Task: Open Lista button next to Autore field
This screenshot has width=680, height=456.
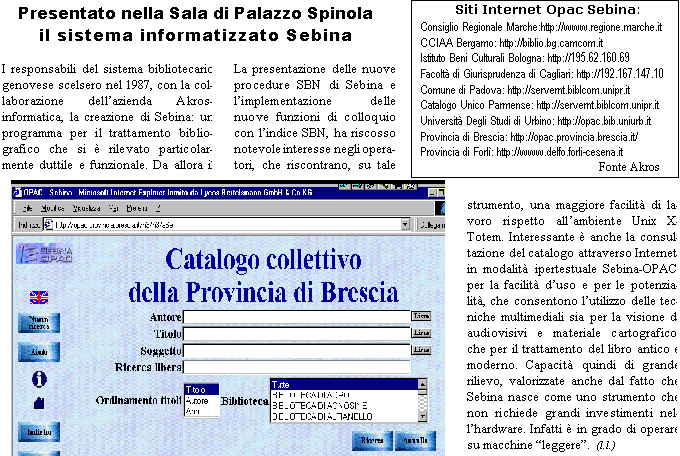Action: tap(421, 316)
